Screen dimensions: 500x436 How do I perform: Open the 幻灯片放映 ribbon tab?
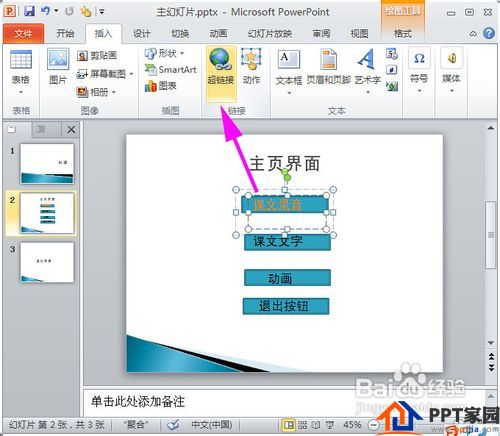point(269,33)
